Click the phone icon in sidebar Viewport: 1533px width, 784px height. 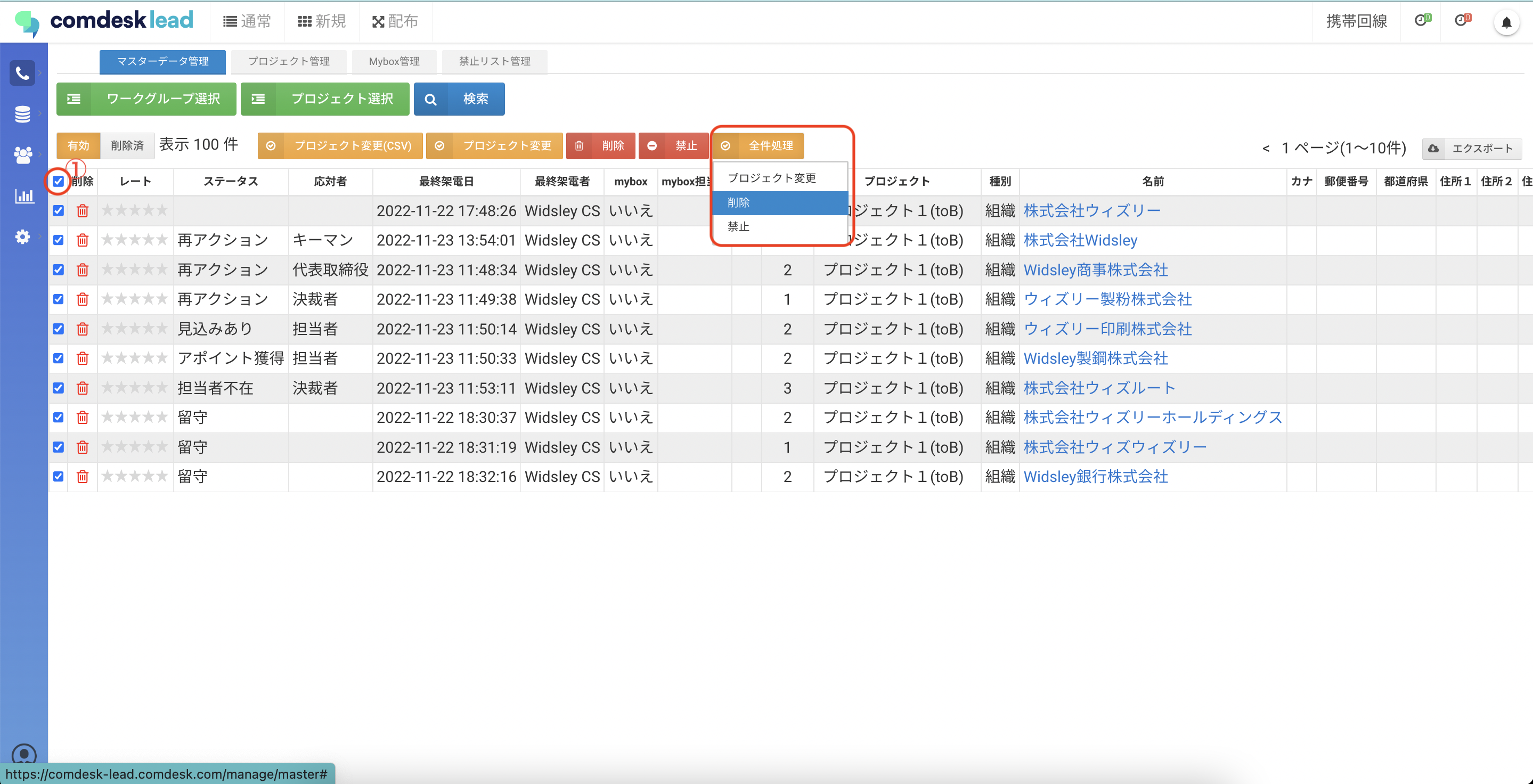[22, 73]
